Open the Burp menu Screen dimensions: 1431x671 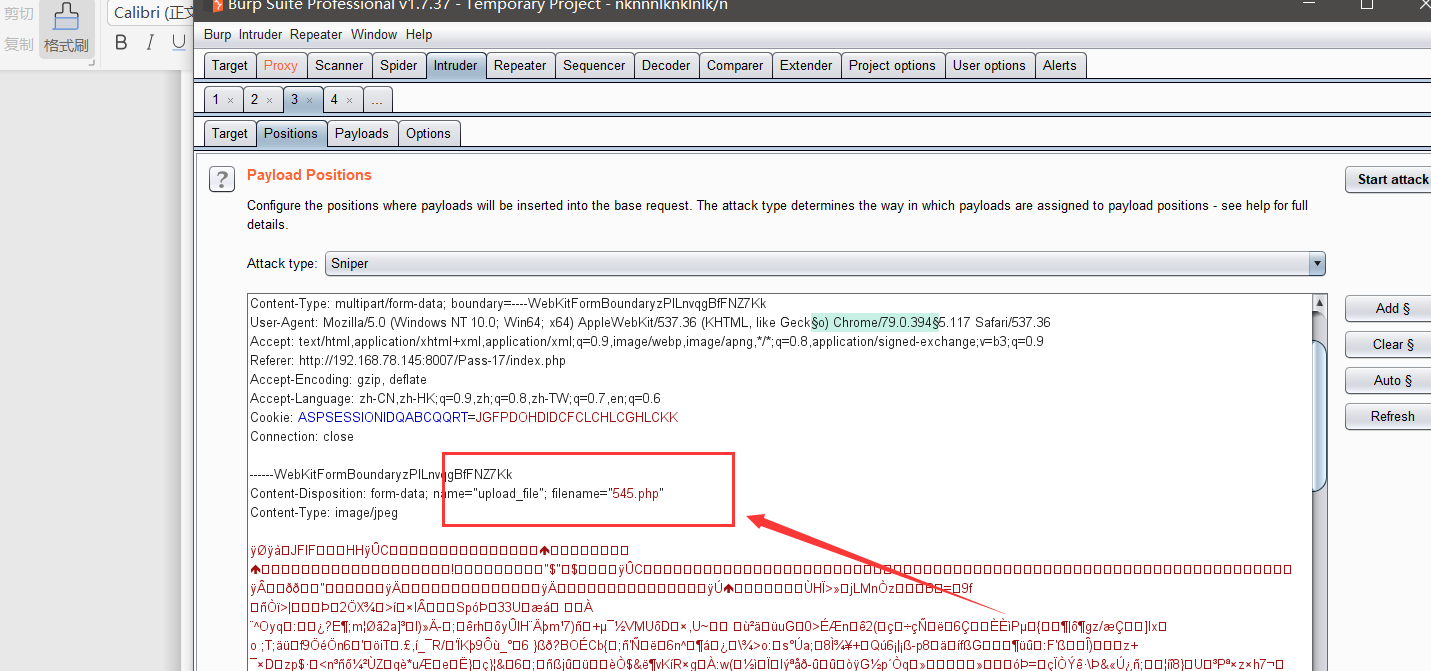[217, 34]
